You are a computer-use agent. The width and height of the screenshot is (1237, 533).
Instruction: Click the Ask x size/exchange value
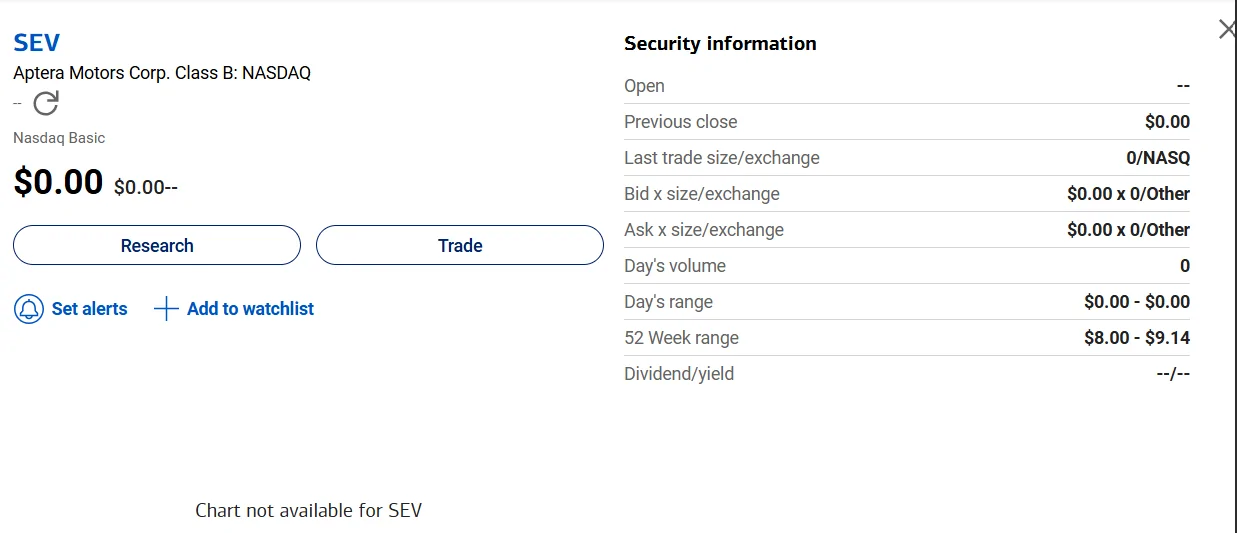pos(1128,230)
